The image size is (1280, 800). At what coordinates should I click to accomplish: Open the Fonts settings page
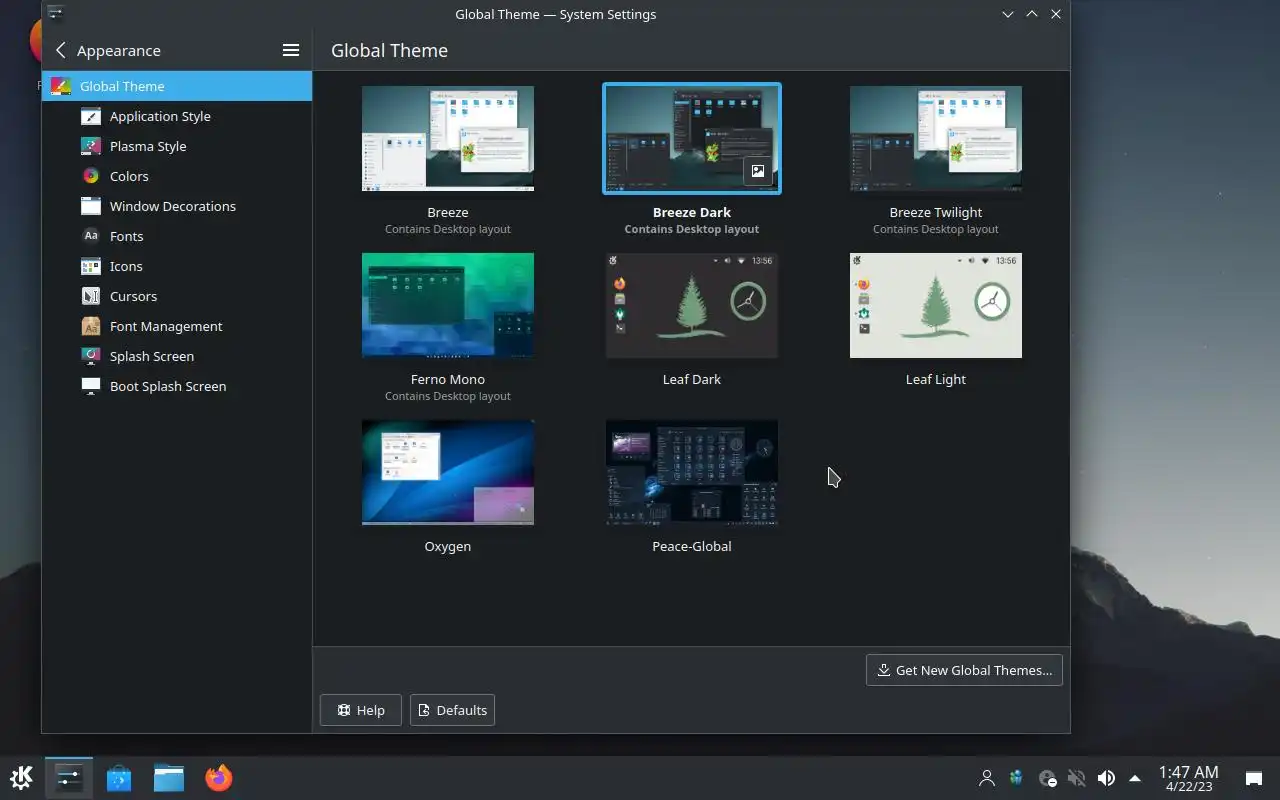click(x=177, y=236)
